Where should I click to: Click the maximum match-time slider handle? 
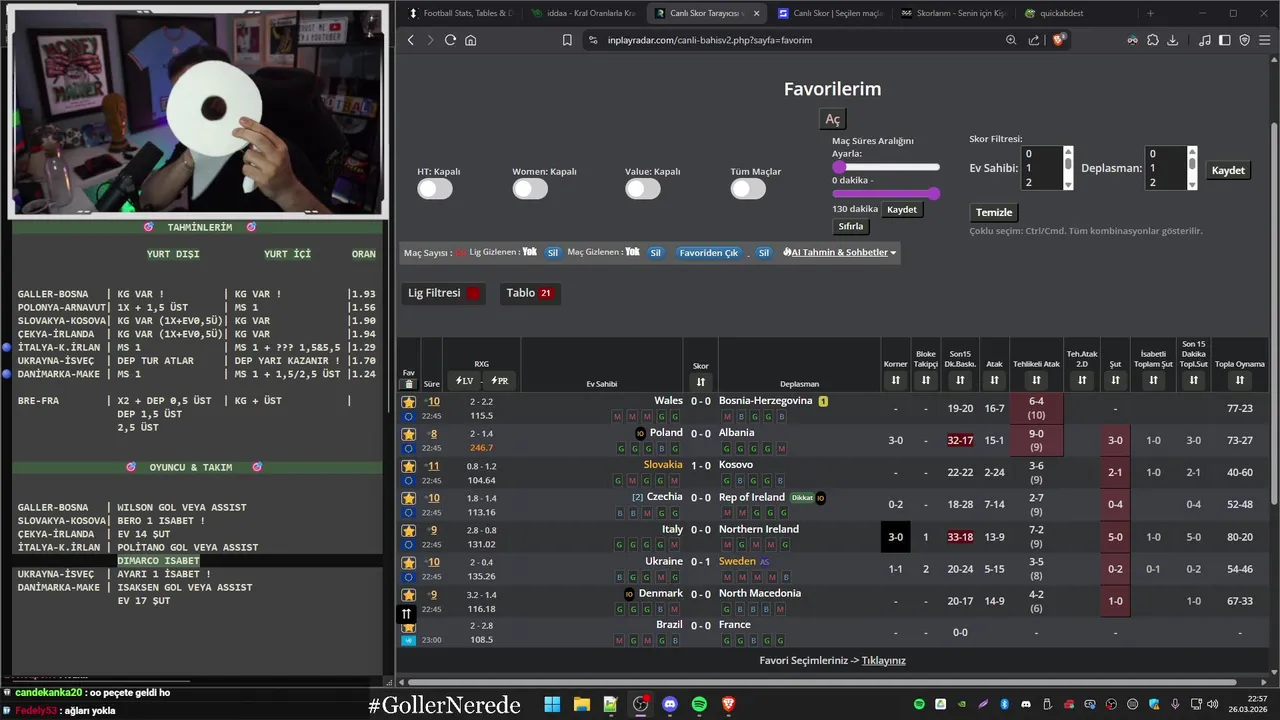(x=934, y=193)
